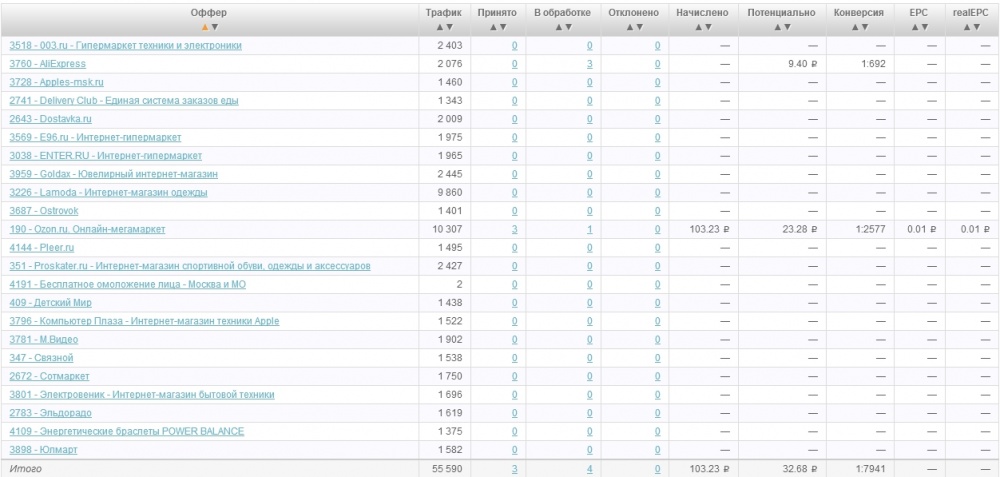Screen dimensions: 1000x477
Task: Select total potential amount 32.68 ₽
Action: [800, 469]
